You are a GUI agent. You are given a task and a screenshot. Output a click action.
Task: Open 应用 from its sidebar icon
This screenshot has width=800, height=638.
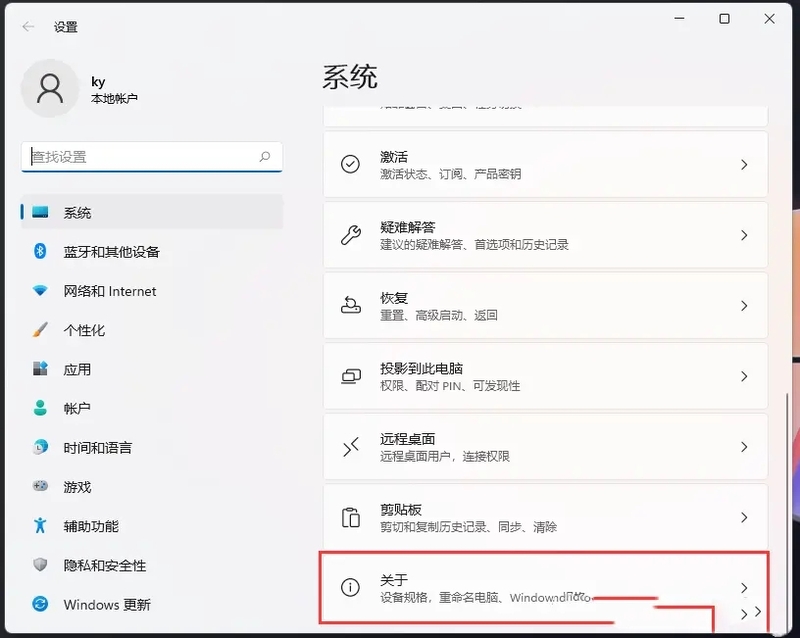pyautogui.click(x=39, y=370)
